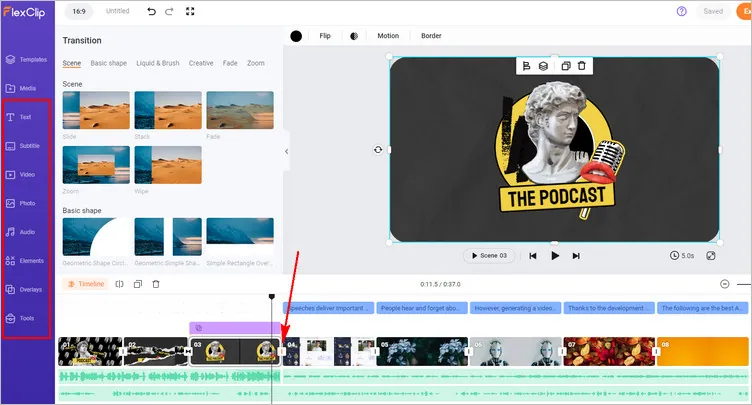Image resolution: width=752 pixels, height=405 pixels.
Task: Open the Photo library in sidebar
Action: 20,203
